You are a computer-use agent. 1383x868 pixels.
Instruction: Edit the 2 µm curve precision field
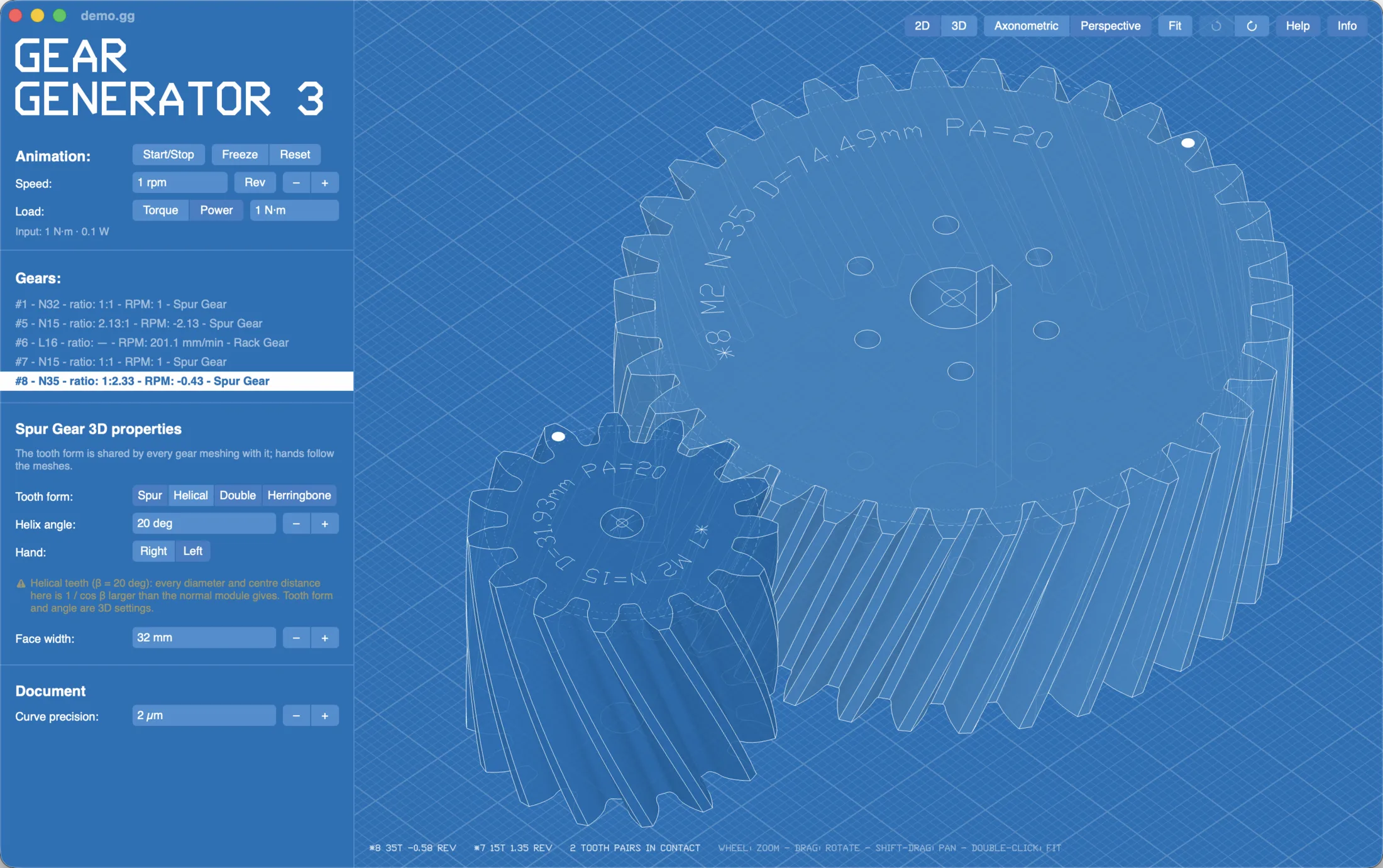pos(204,715)
